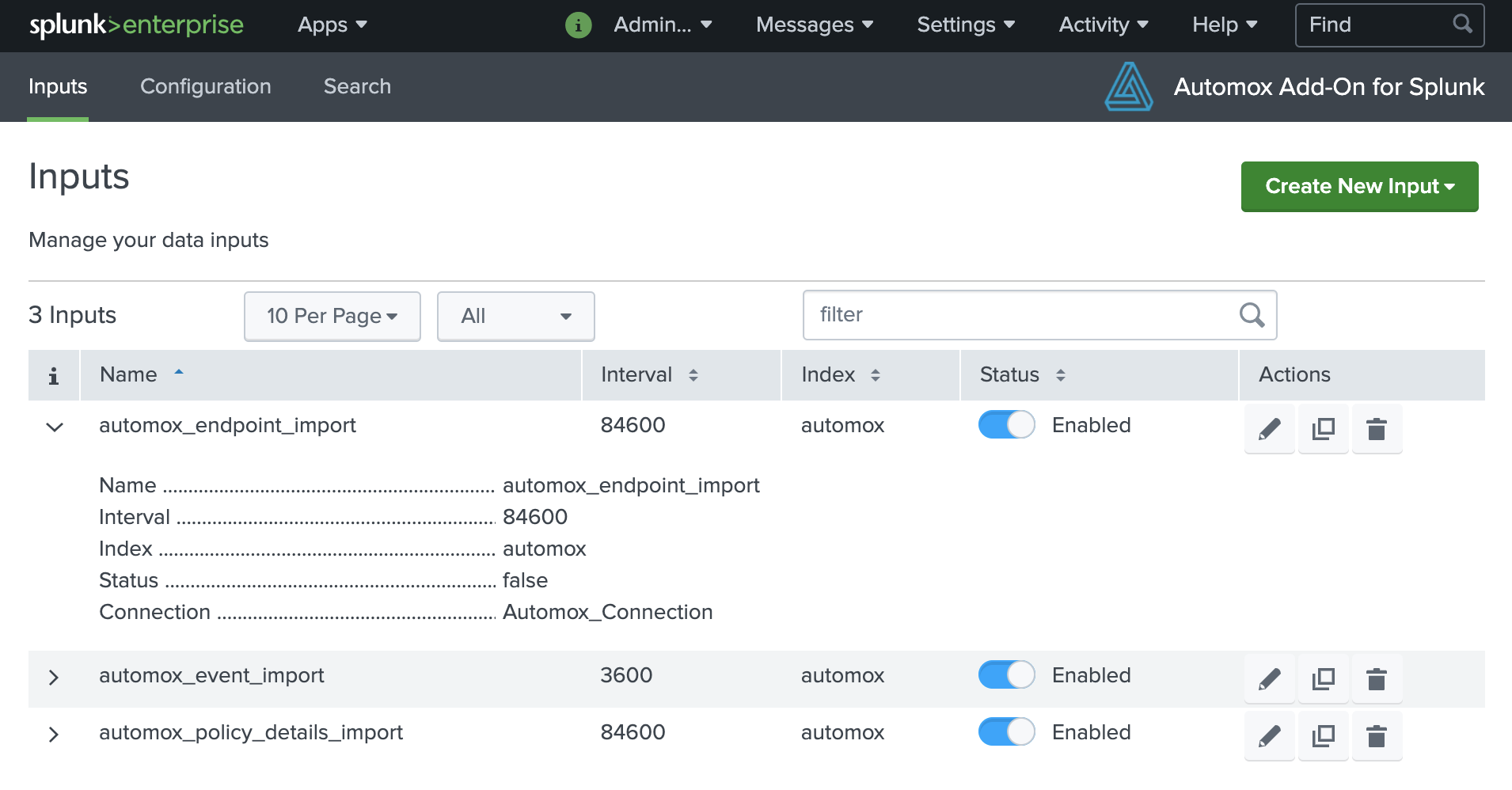Screen dimensions: 1512x790
Task: Delete the automox_endpoint_import input
Action: (1377, 429)
